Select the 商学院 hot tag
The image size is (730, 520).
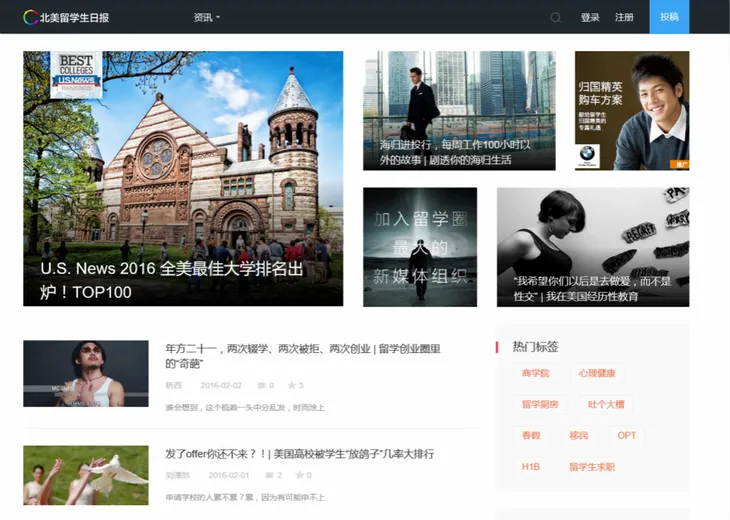point(535,373)
